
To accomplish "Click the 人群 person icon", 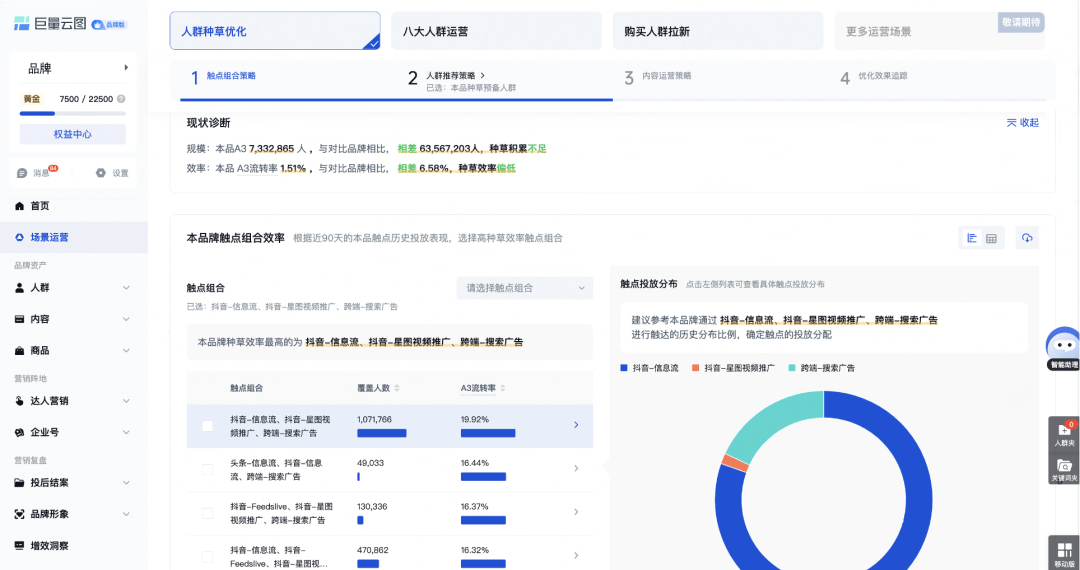I will (x=19, y=288).
